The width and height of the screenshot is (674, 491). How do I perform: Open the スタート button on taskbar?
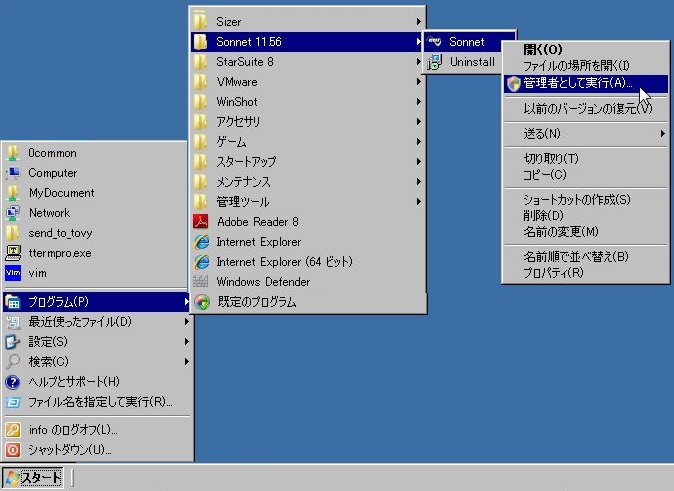tap(33, 478)
